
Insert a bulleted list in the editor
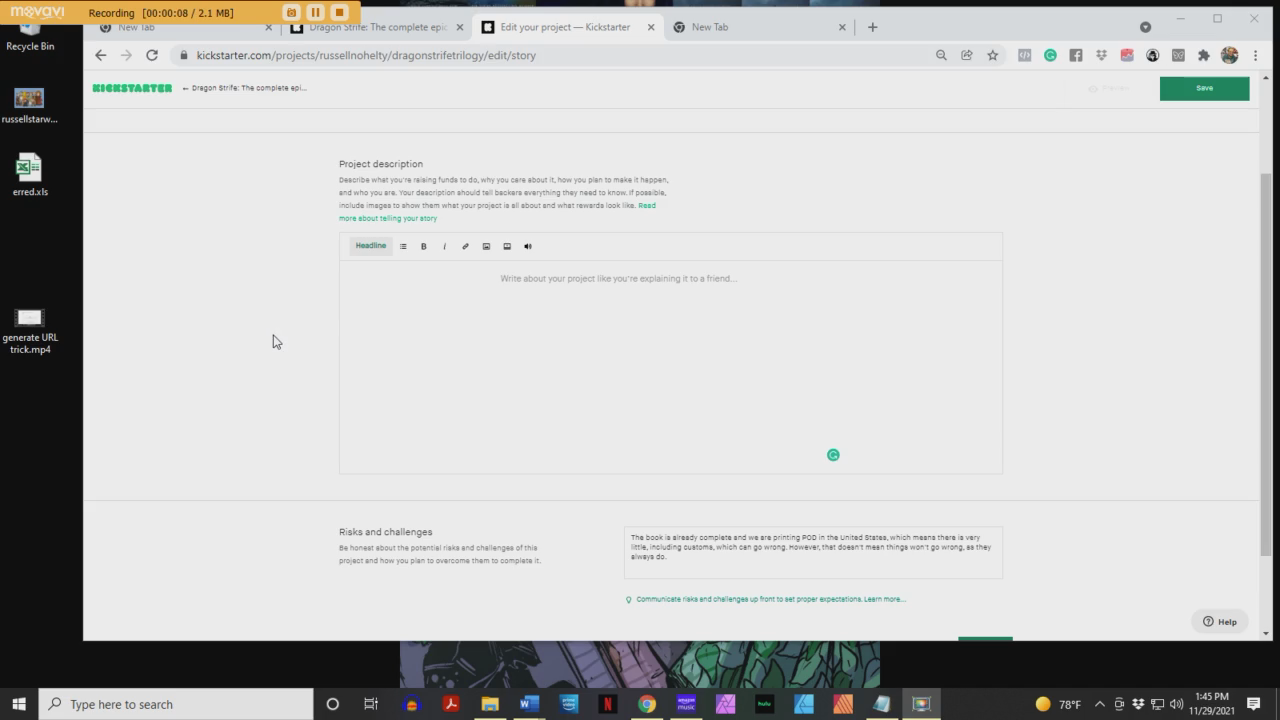(403, 246)
